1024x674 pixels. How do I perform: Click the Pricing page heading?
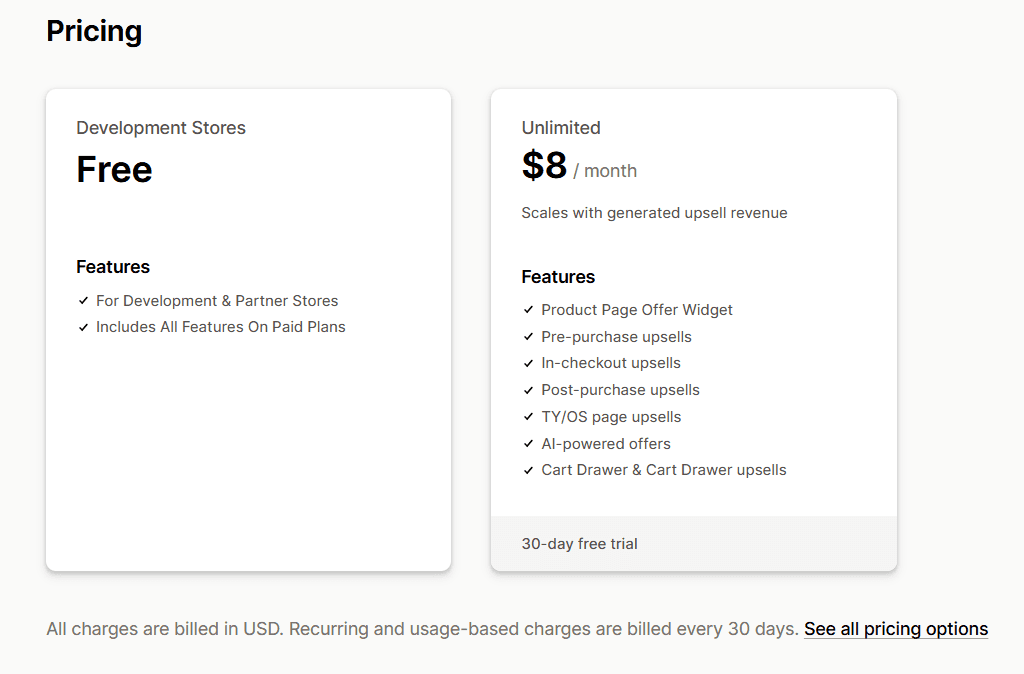94,31
